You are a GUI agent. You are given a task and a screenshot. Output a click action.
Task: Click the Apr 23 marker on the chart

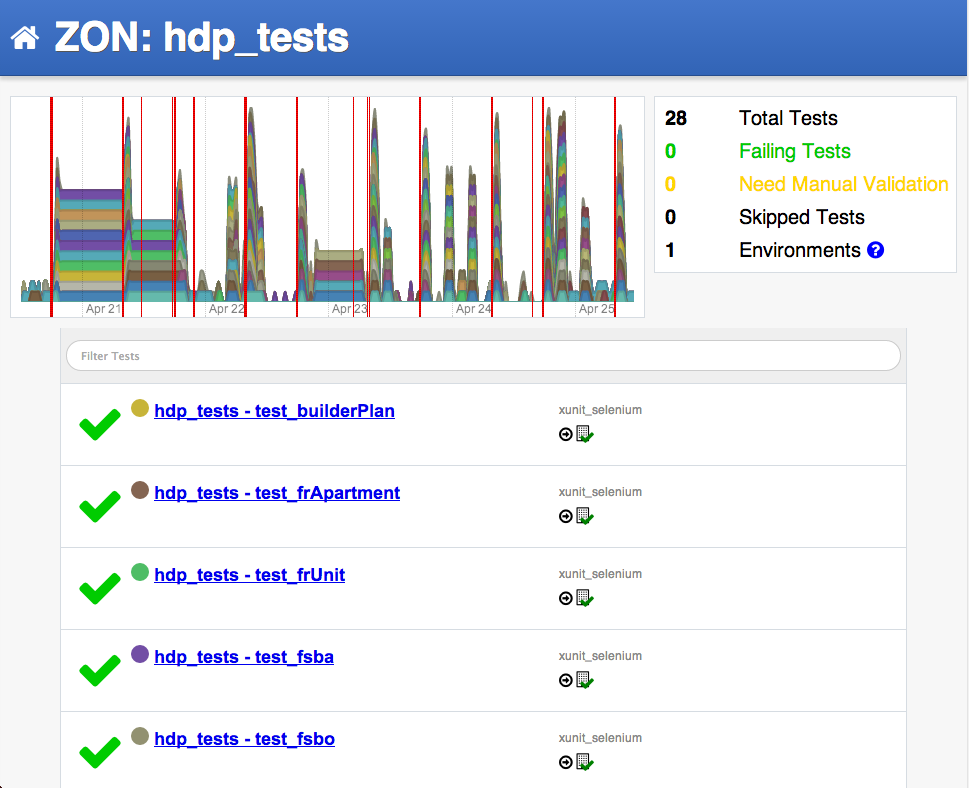(x=349, y=309)
